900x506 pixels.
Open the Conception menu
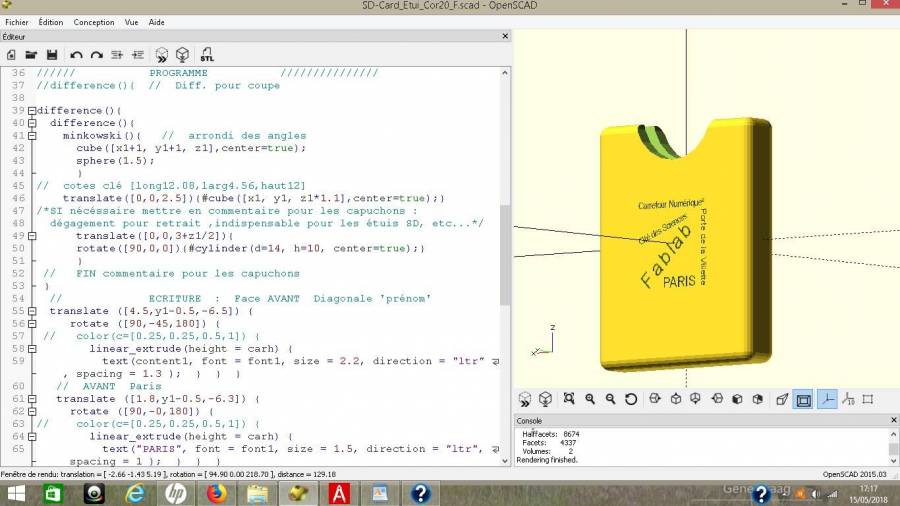(94, 22)
